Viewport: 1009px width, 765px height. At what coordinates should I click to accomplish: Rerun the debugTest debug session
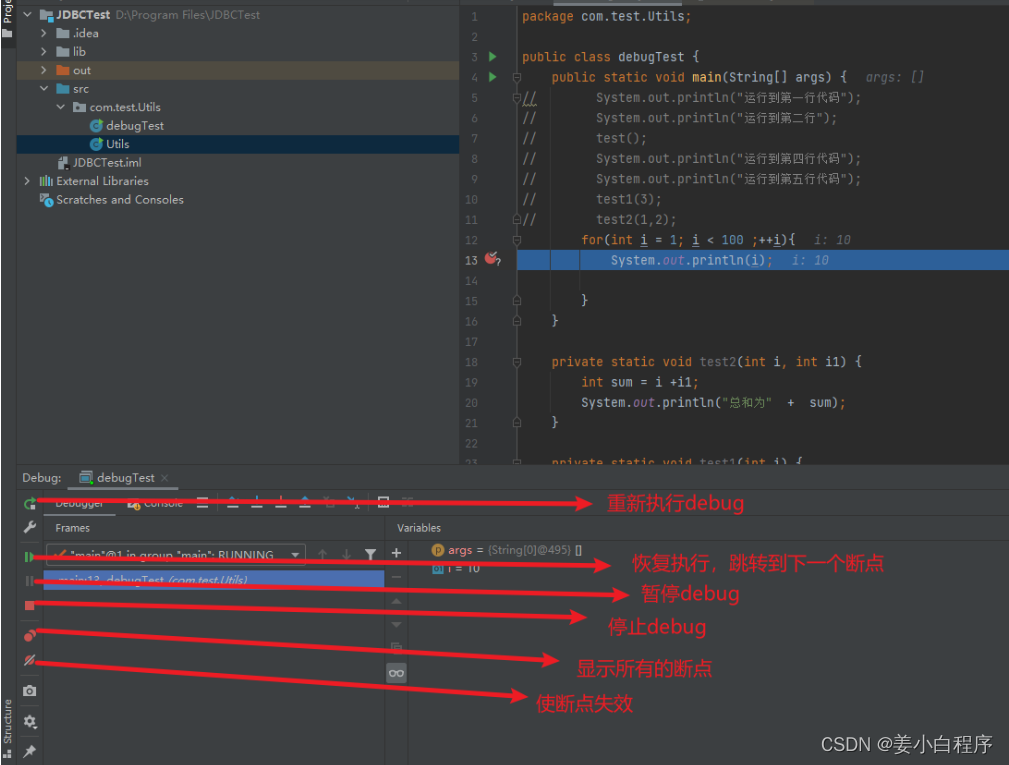[29, 503]
